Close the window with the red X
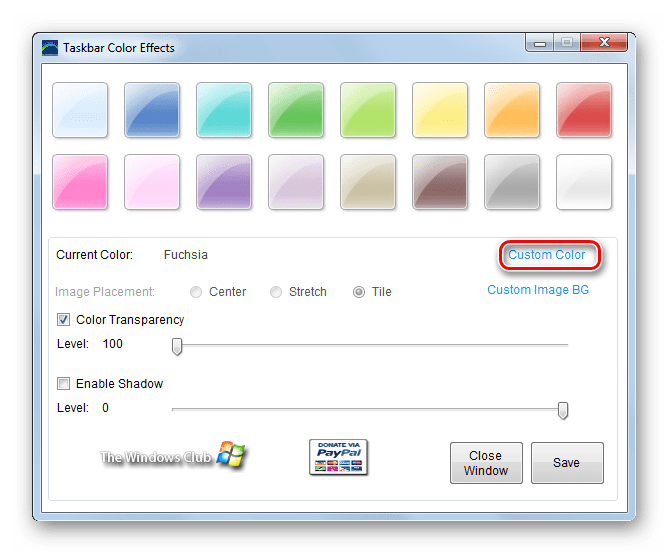Image resolution: width=669 pixels, height=554 pixels. pos(604,43)
